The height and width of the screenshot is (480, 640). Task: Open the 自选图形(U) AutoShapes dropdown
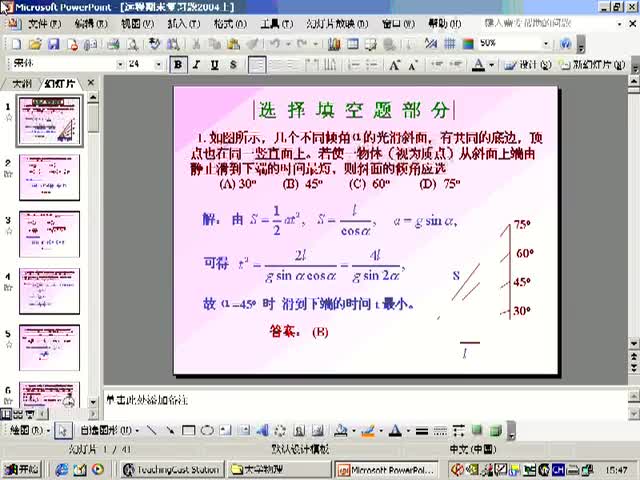point(109,430)
